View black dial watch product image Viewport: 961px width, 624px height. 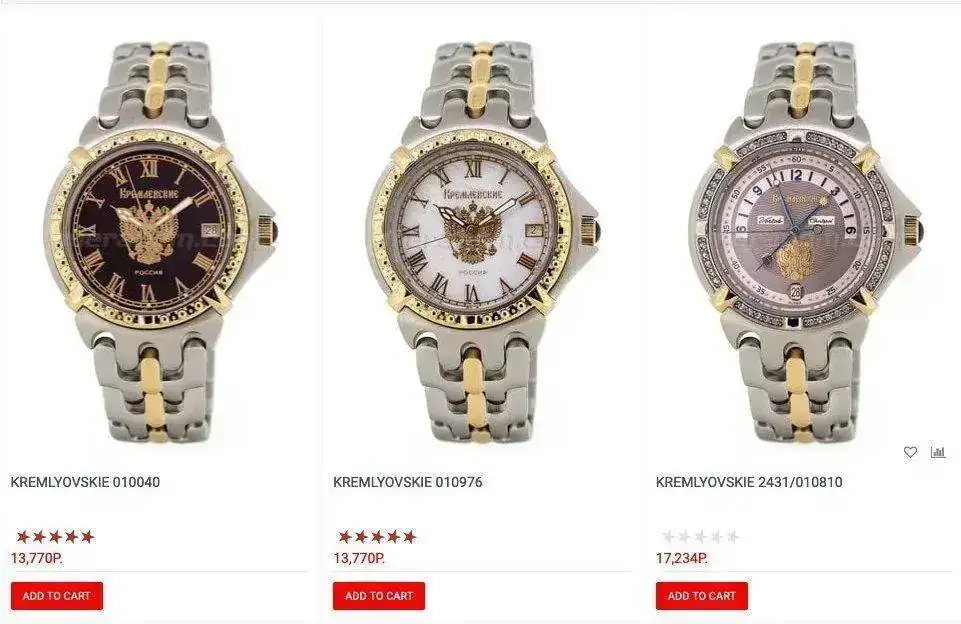coord(161,242)
